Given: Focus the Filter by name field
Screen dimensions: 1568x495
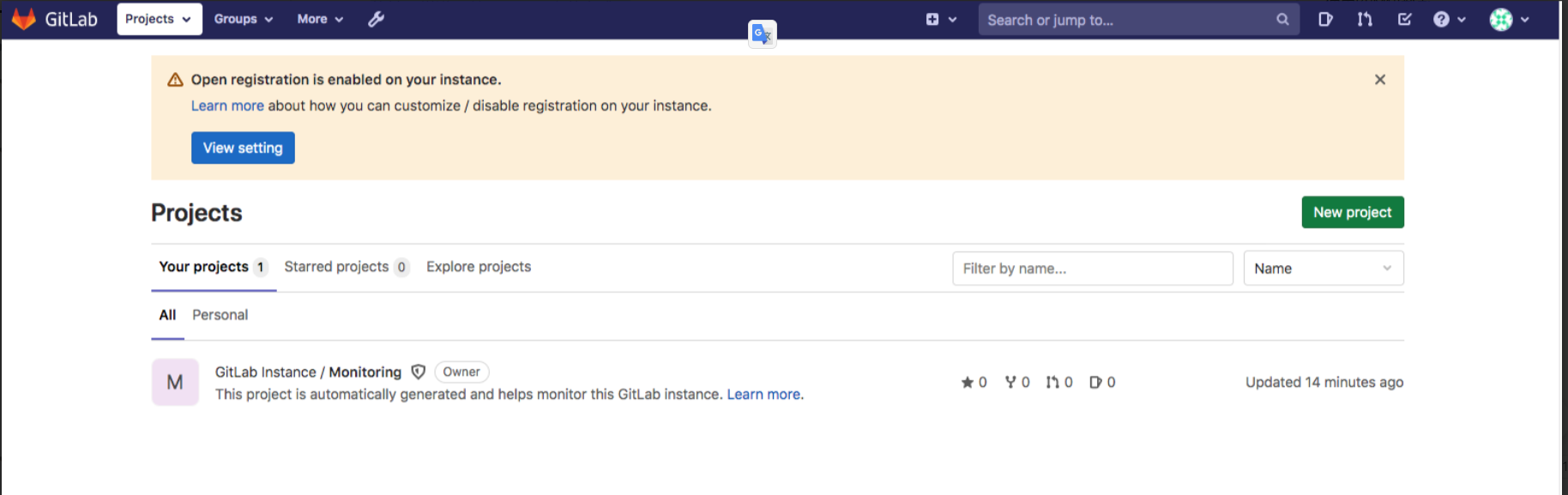Looking at the screenshot, I should [1093, 269].
